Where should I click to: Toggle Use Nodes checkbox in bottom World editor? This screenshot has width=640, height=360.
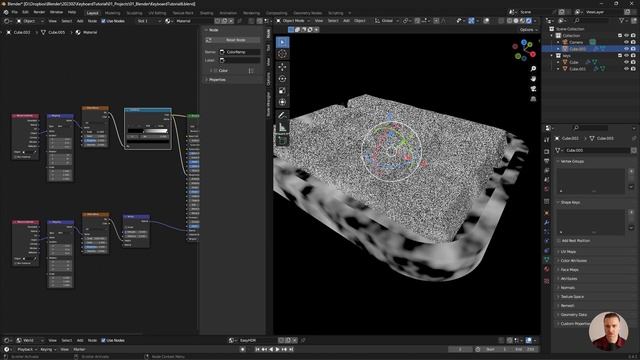(x=103, y=340)
